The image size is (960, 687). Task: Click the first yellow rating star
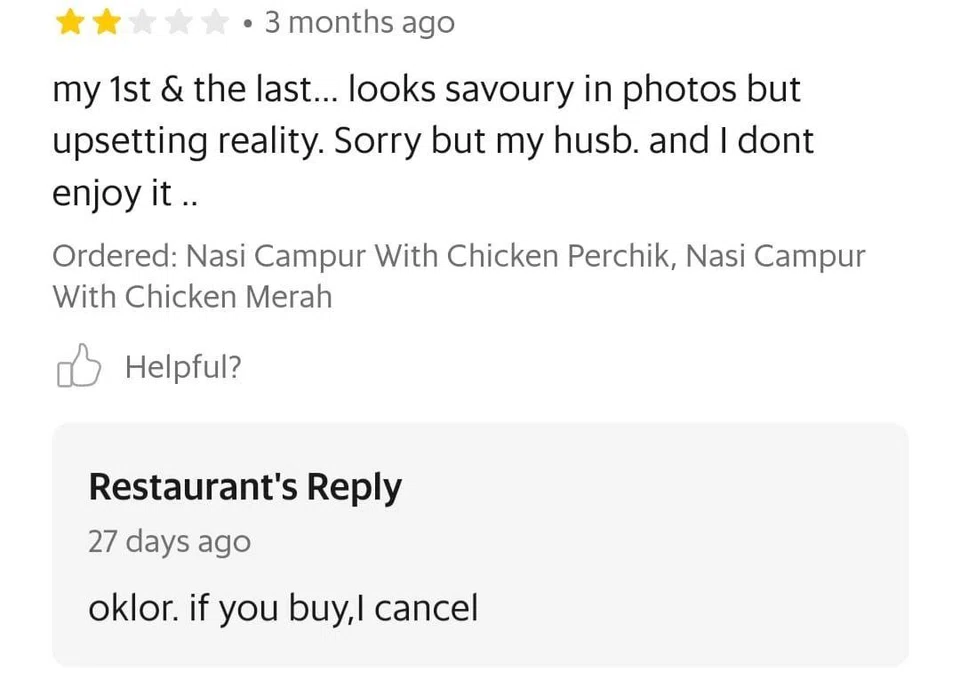click(x=69, y=23)
